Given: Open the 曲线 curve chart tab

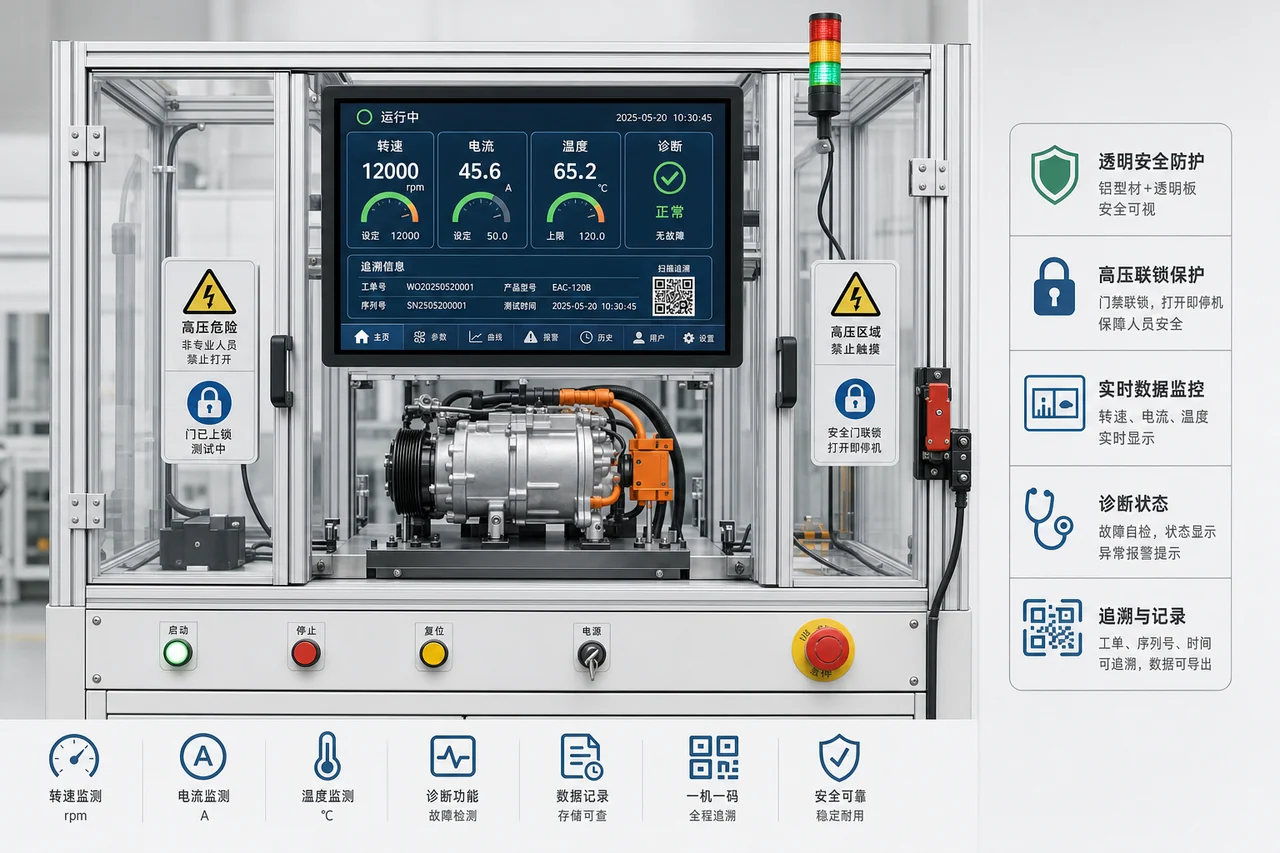Looking at the screenshot, I should point(486,338).
